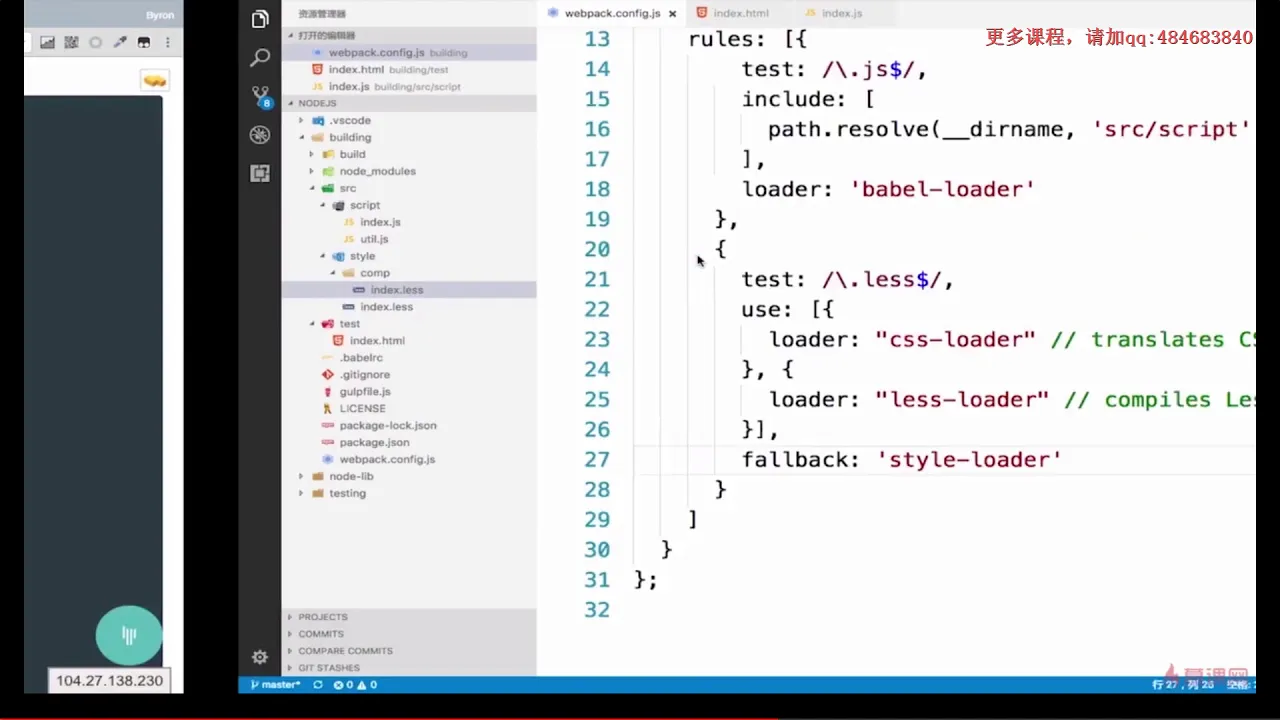Open the Manage gear icon in the activity bar
This screenshot has height=720, width=1280.
[260, 657]
